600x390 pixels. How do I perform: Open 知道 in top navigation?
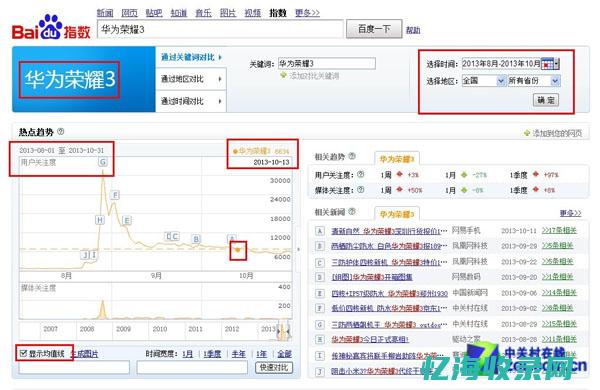[x=178, y=13]
